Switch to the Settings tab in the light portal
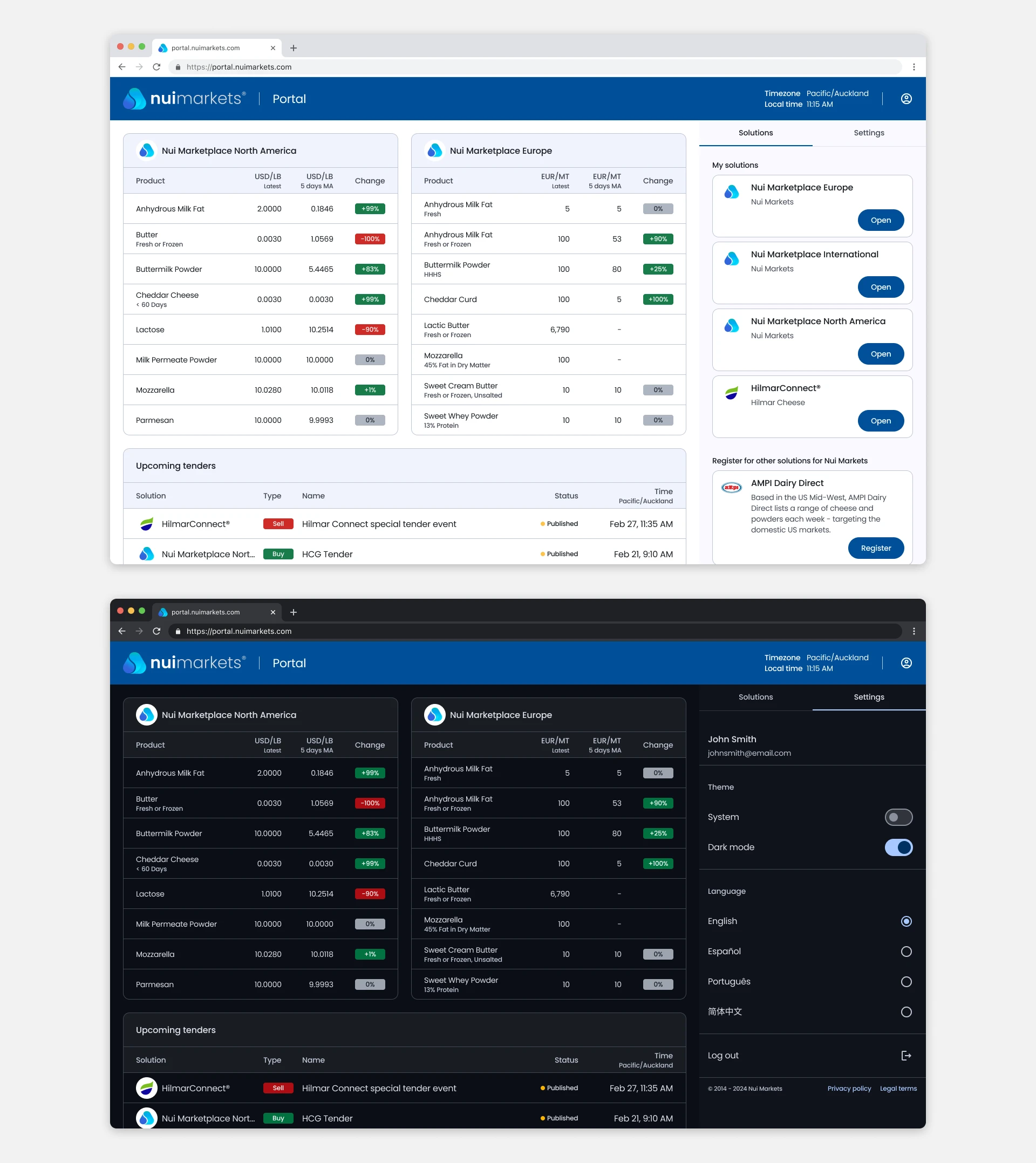This screenshot has width=1036, height=1163. (x=869, y=133)
